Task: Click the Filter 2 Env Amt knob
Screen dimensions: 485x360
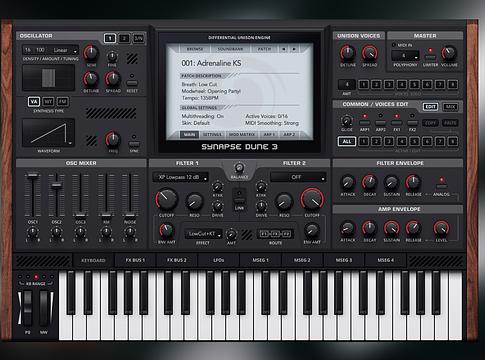Action: coord(312,231)
